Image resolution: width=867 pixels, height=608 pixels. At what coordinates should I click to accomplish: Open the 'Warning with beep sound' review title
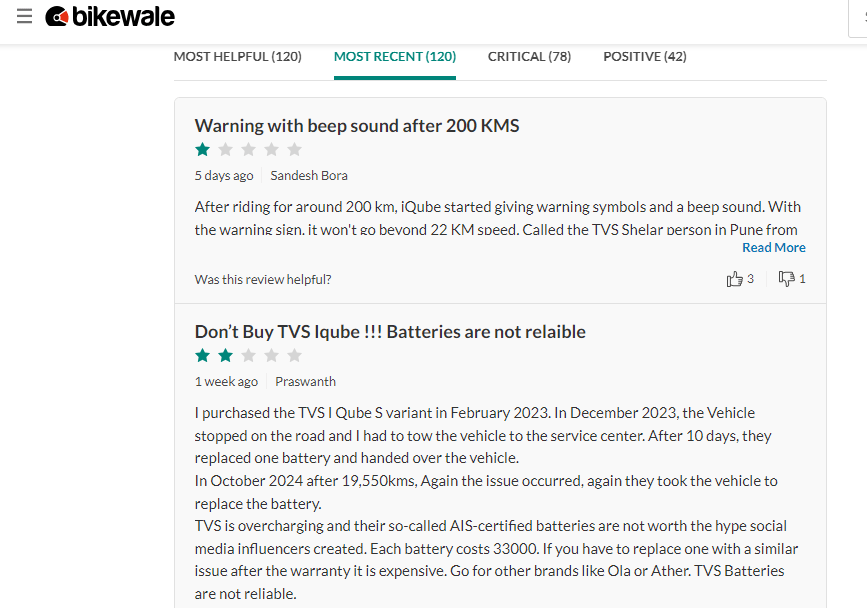point(357,126)
